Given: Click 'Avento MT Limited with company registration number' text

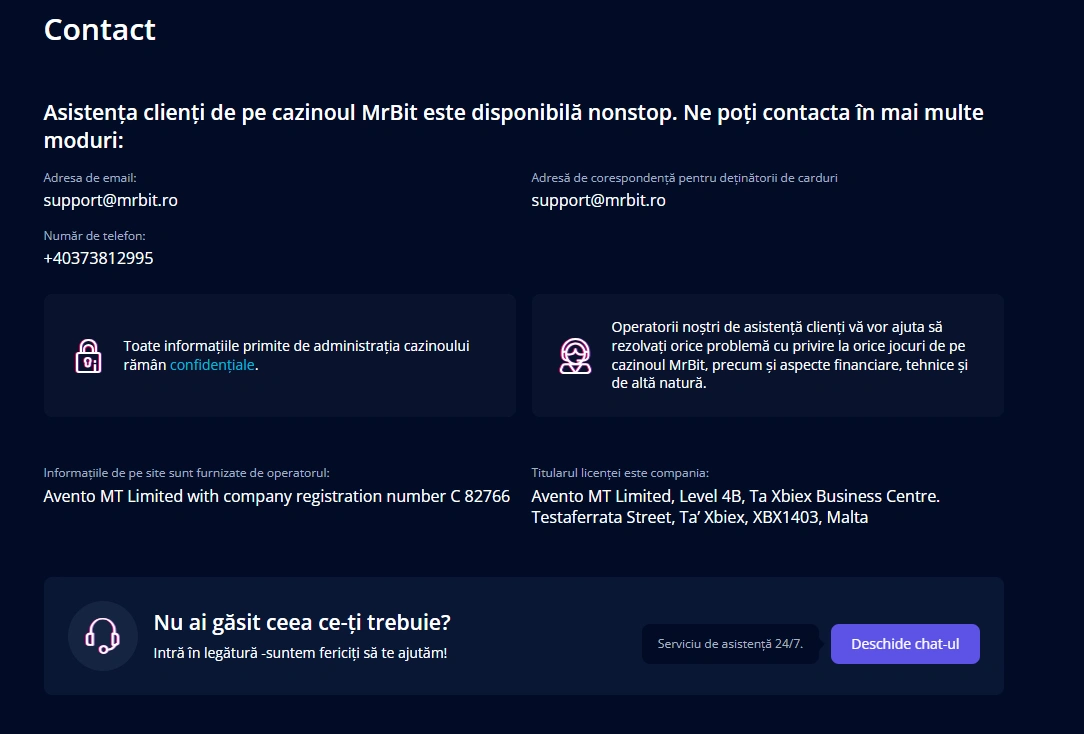Looking at the screenshot, I should [277, 496].
